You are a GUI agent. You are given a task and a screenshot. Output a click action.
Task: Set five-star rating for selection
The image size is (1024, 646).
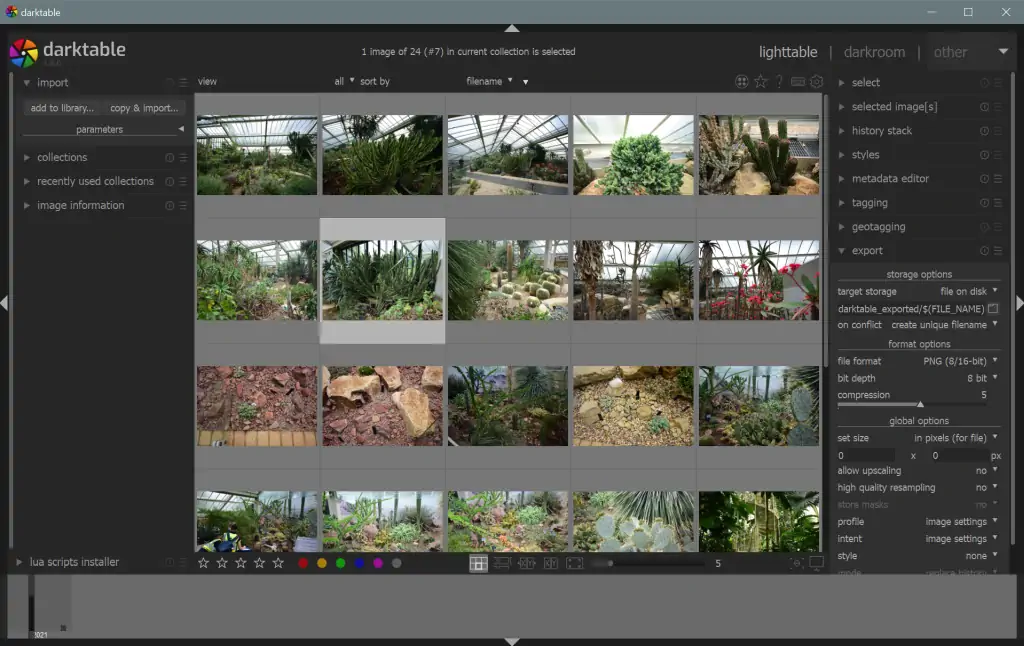click(278, 563)
